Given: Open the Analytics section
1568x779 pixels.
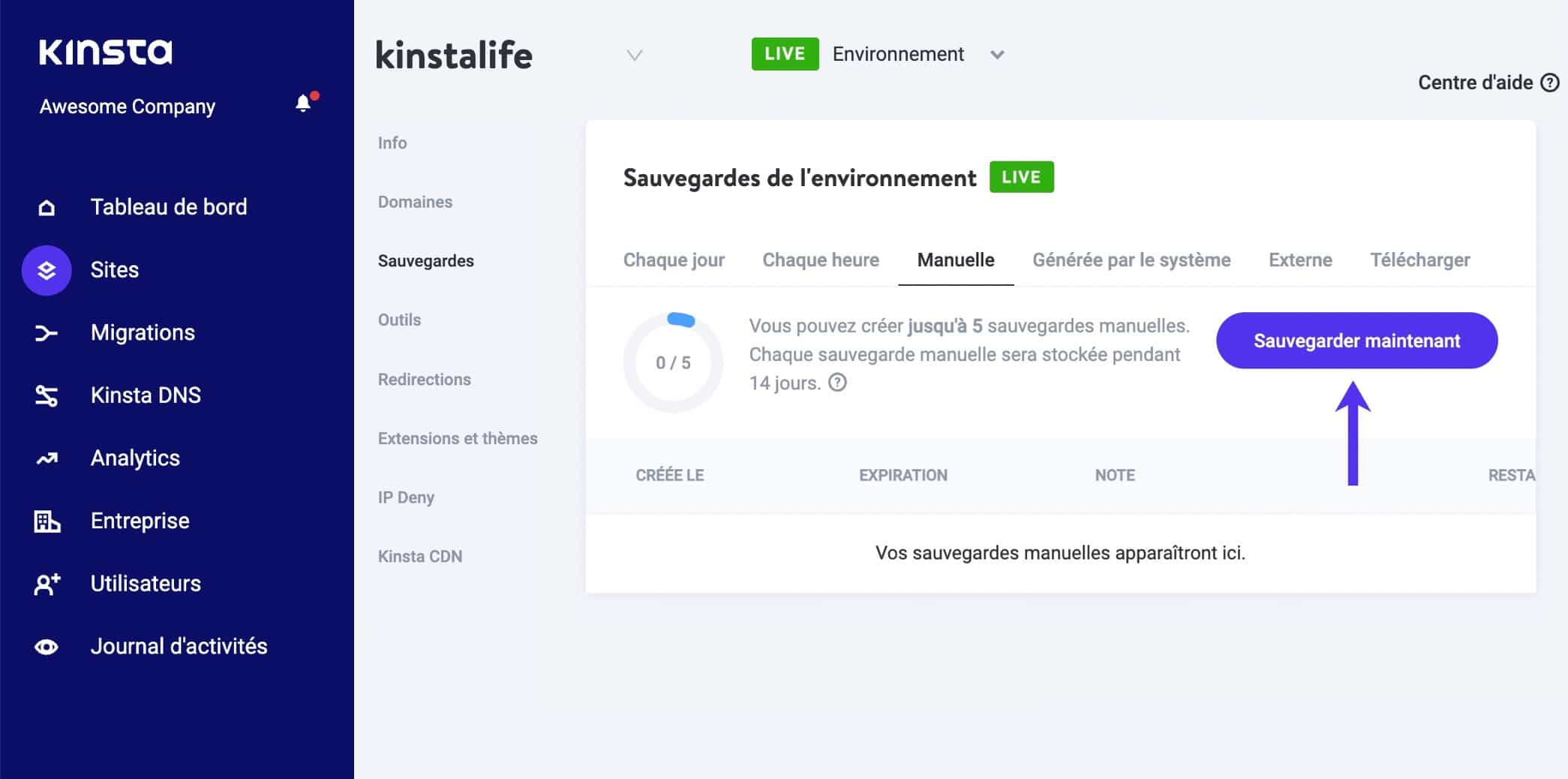Looking at the screenshot, I should pyautogui.click(x=47, y=458).
